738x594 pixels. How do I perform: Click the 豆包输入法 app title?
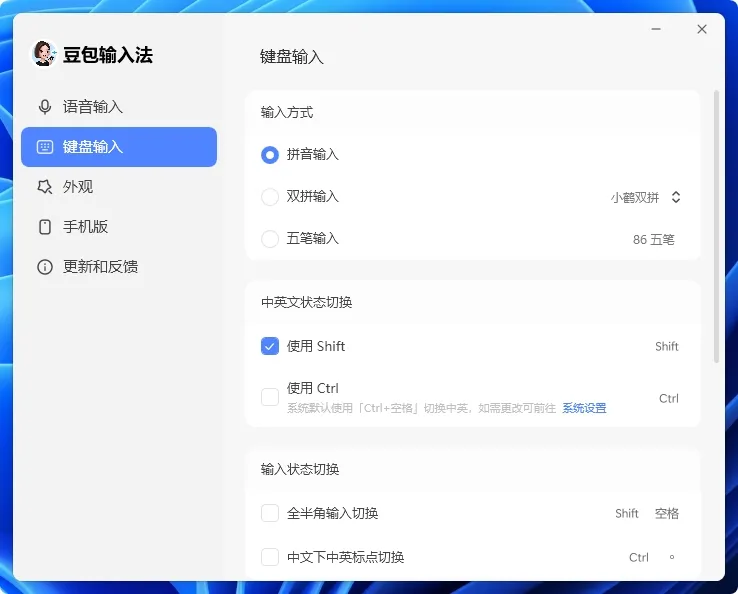click(x=108, y=55)
